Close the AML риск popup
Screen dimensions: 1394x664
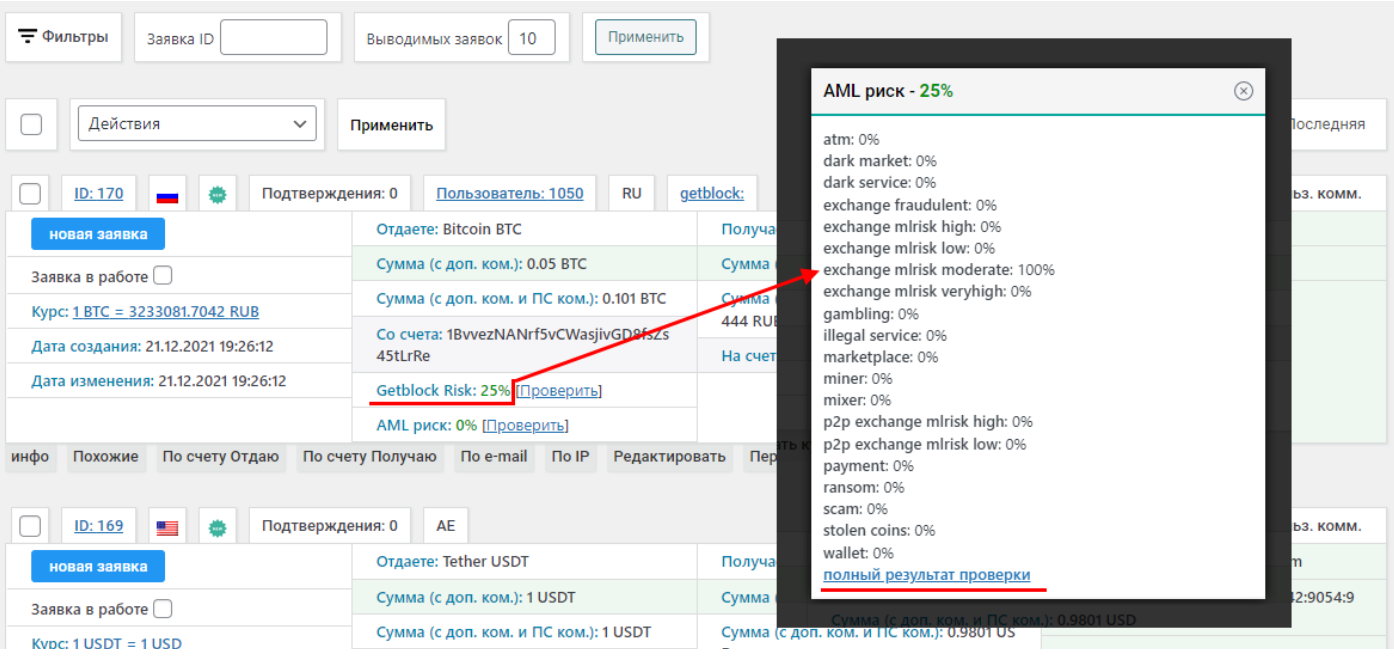tap(1243, 91)
